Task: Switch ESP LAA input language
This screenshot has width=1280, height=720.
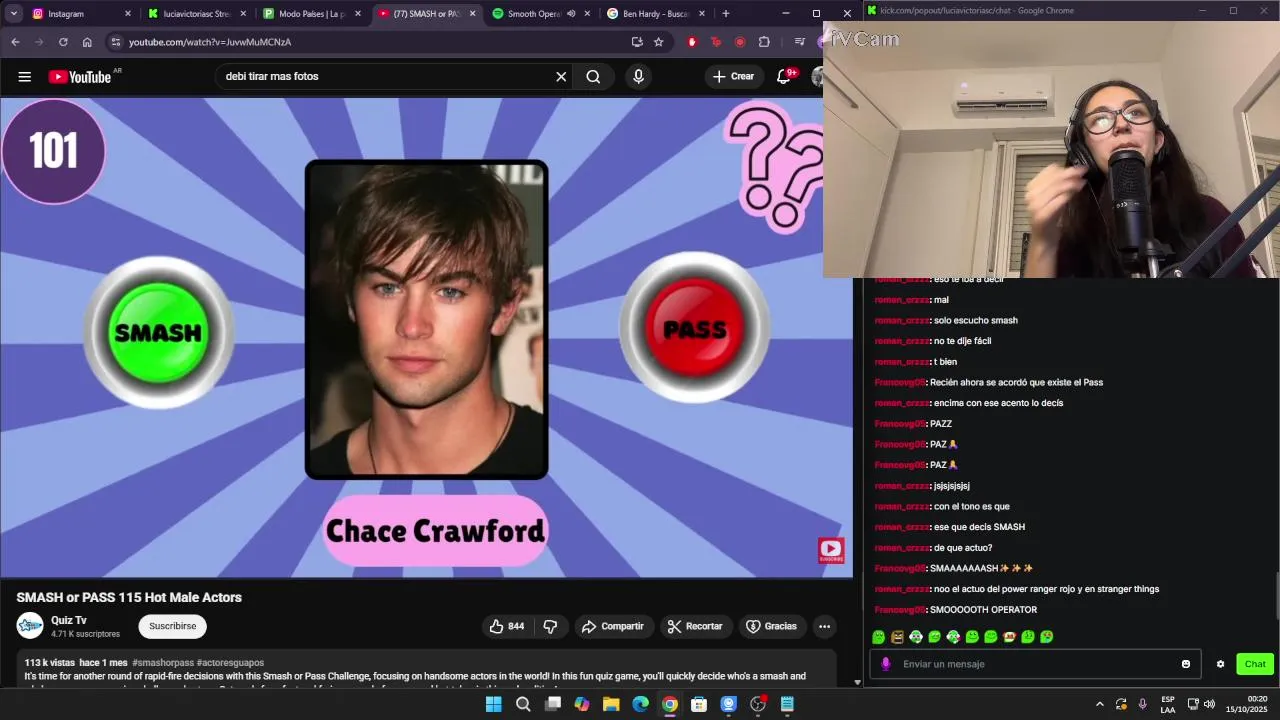Action: click(1168, 704)
